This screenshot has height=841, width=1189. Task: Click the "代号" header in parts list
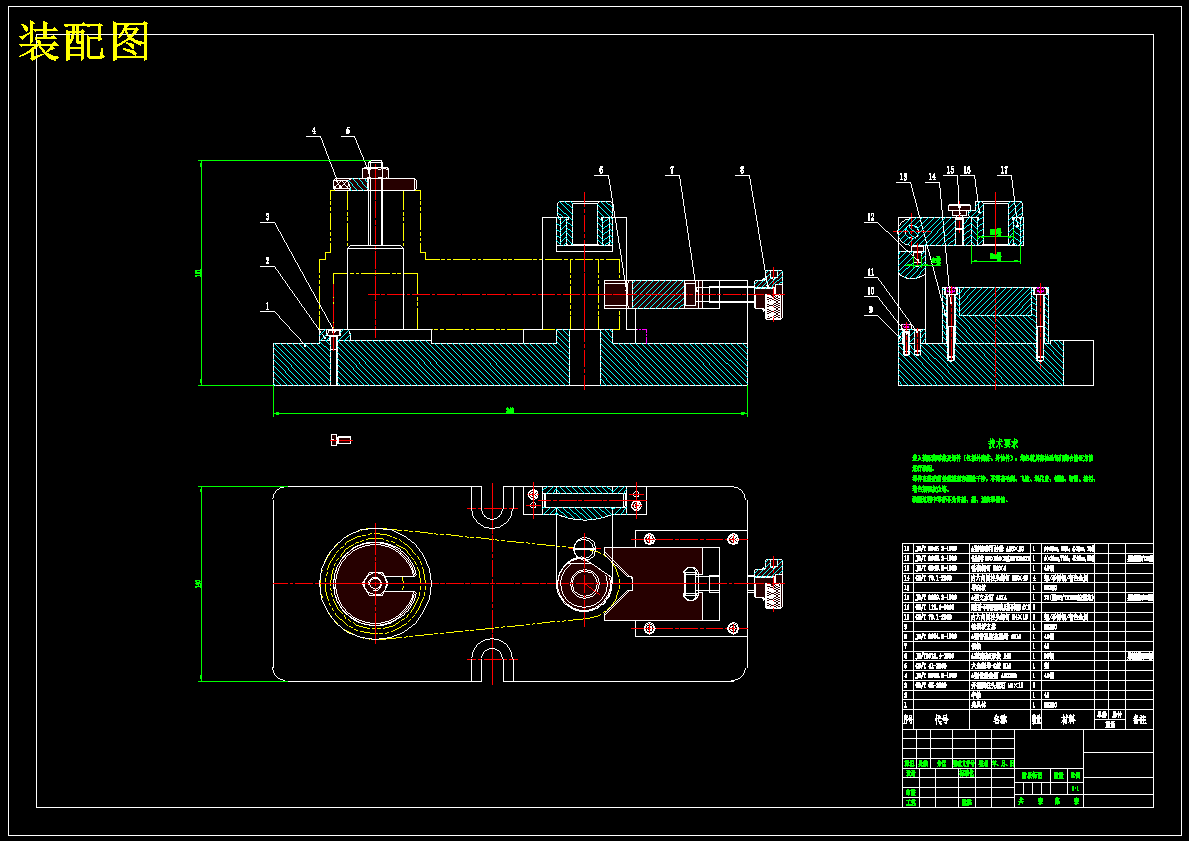[942, 719]
